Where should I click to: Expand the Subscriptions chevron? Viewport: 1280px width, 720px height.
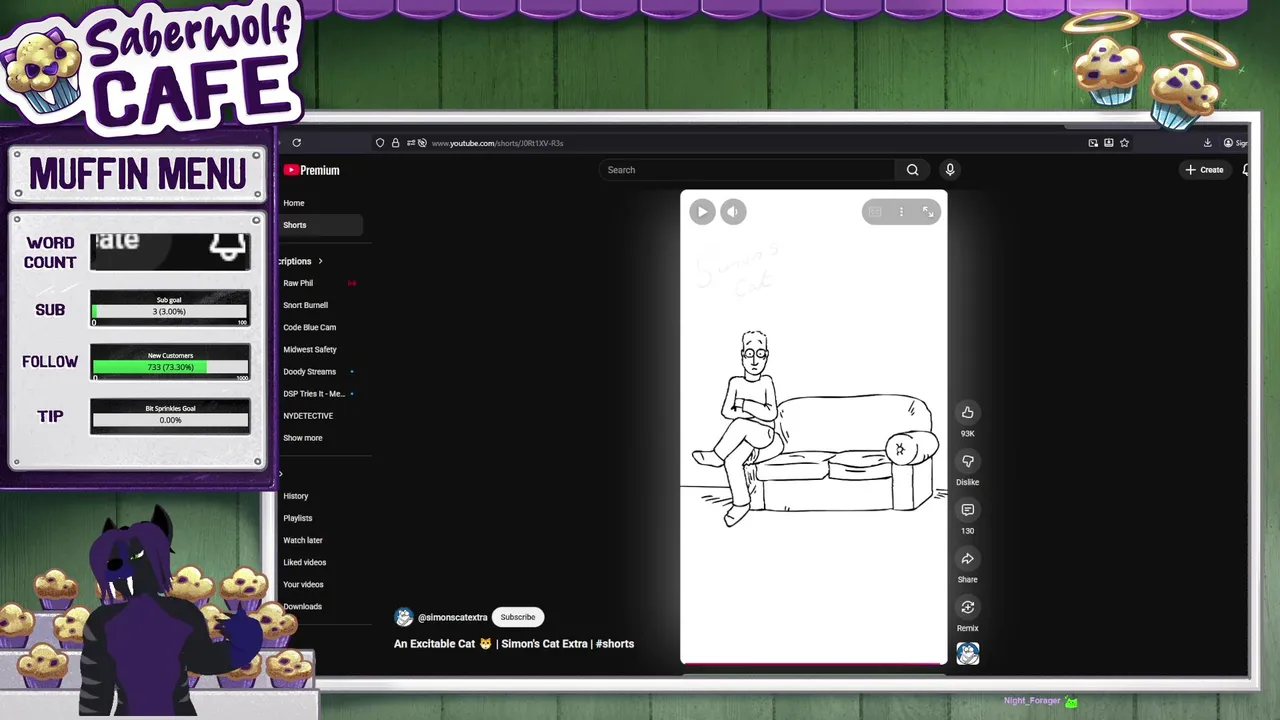pyautogui.click(x=320, y=261)
